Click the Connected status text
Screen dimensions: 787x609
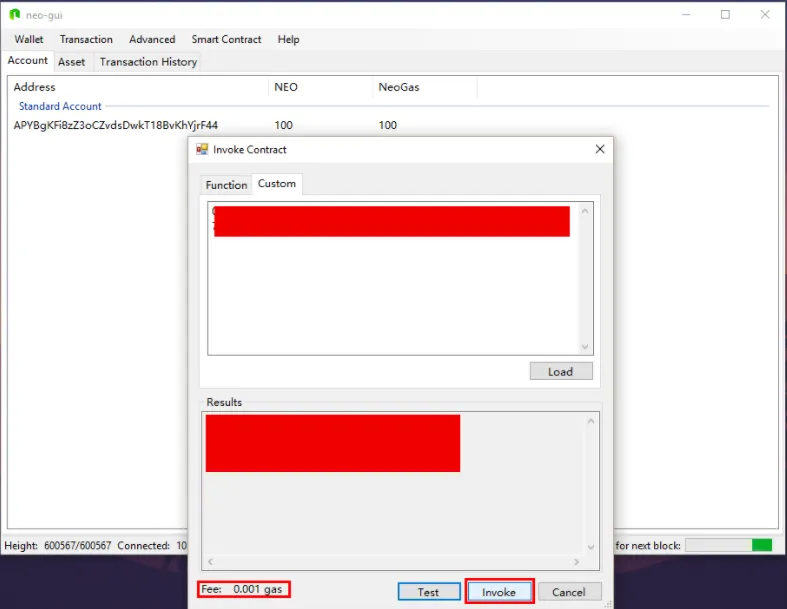coord(152,545)
